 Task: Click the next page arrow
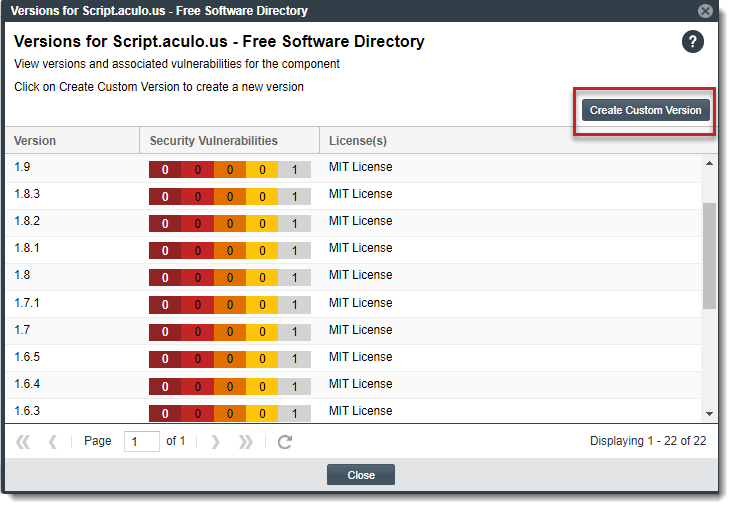coord(215,442)
